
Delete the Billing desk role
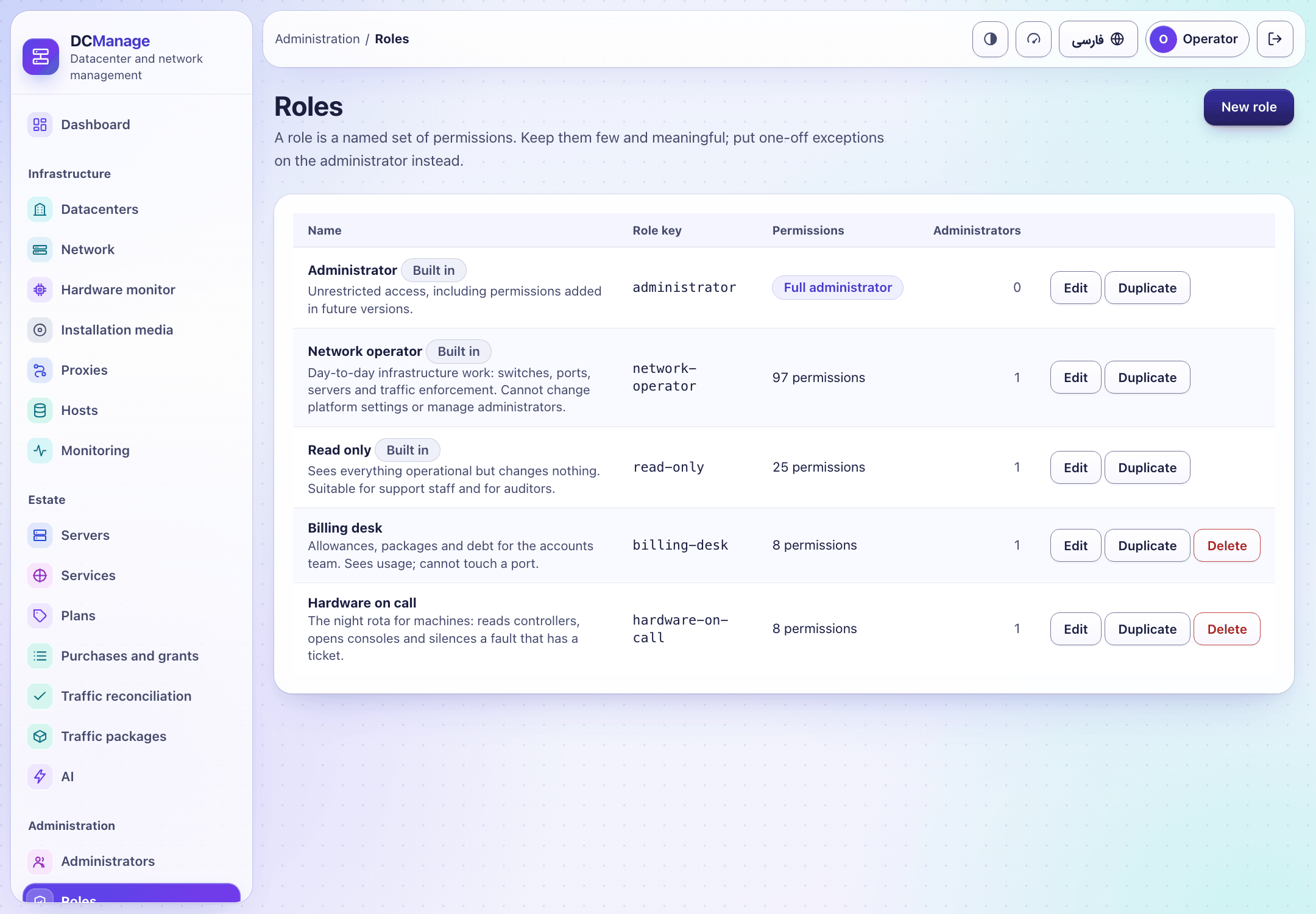tap(1226, 545)
